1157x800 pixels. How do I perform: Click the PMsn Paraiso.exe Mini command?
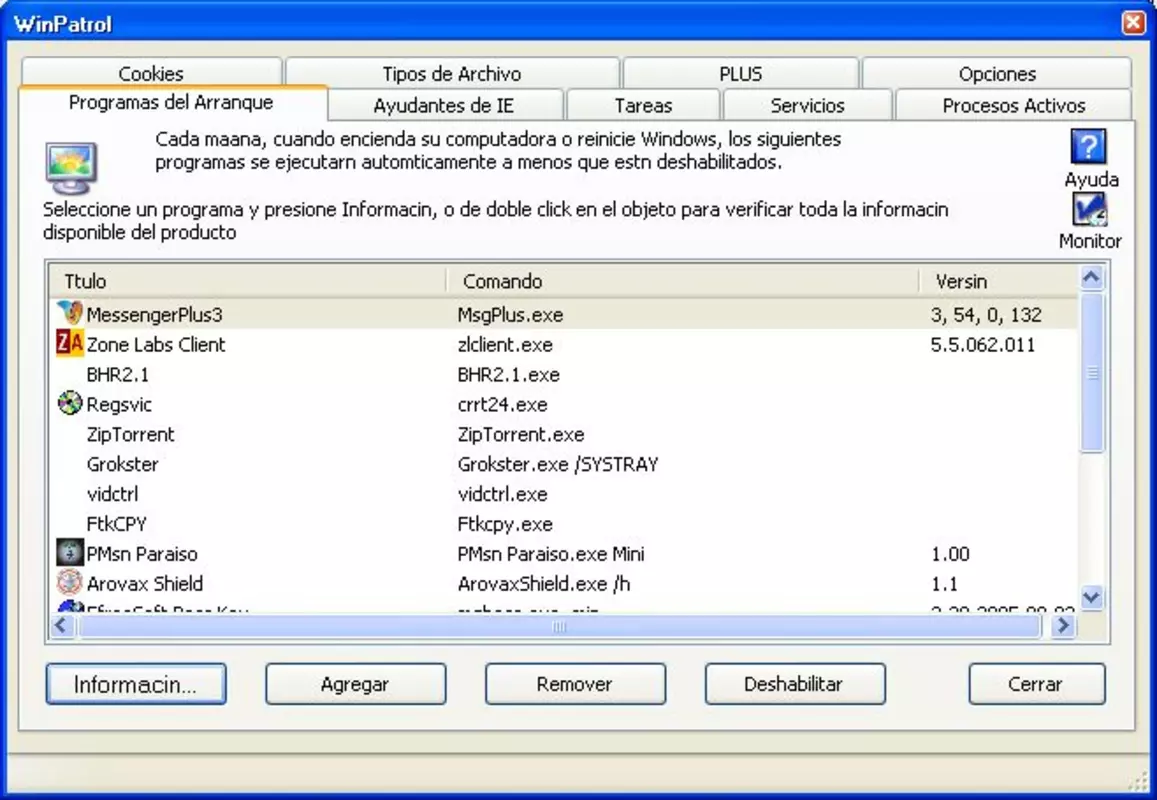tap(551, 554)
